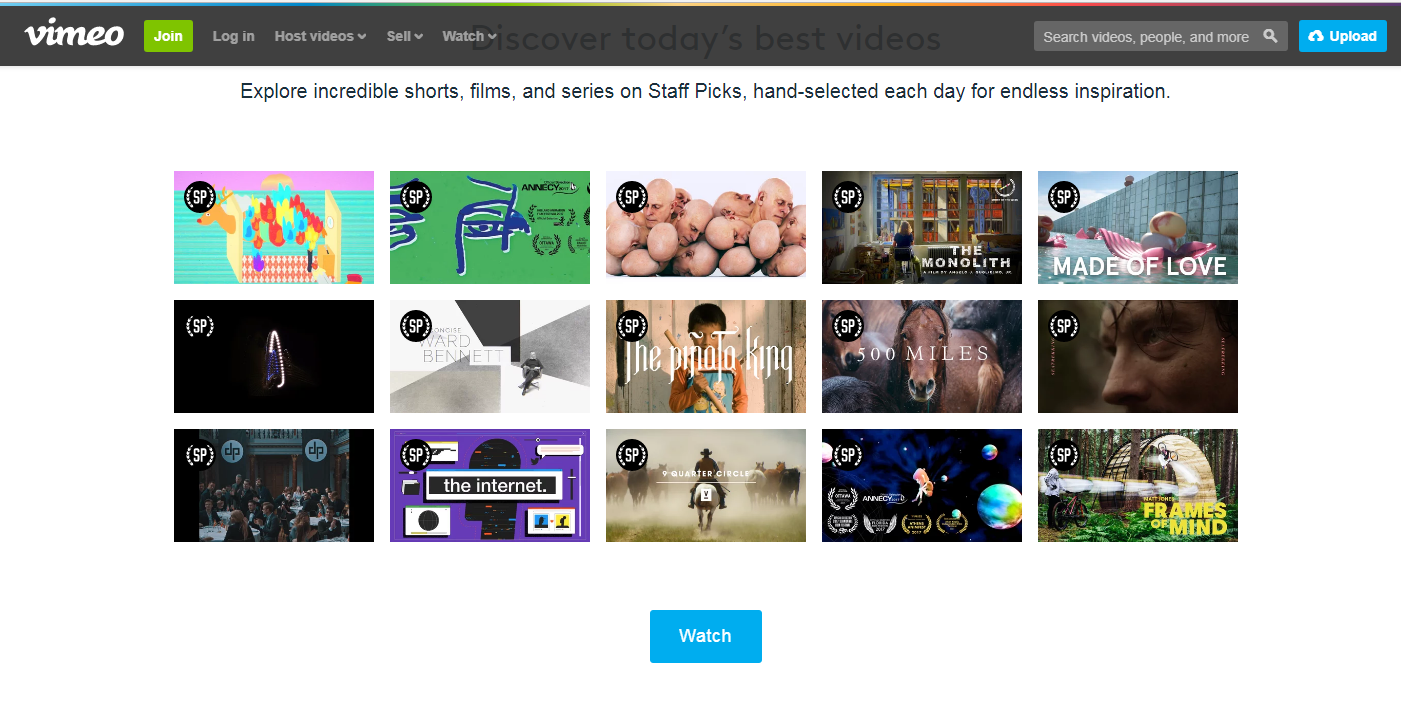Click the green Join button
The height and width of the screenshot is (714, 1401).
pyautogui.click(x=168, y=36)
